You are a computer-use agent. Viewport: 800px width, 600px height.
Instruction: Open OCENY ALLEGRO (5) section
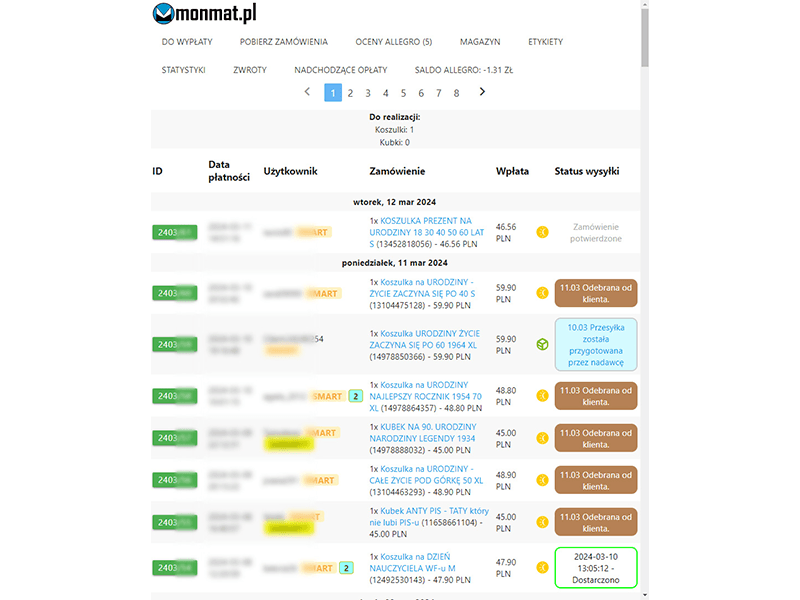[x=394, y=42]
